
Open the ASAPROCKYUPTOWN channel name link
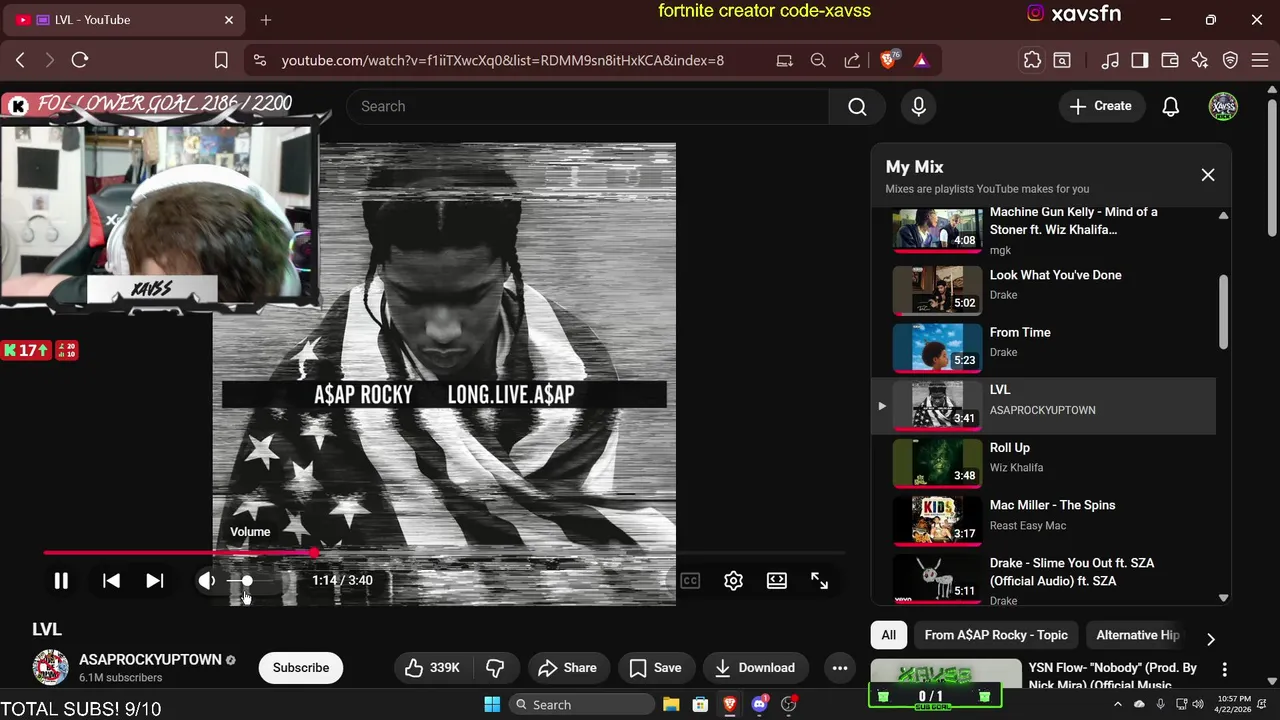click(150, 660)
